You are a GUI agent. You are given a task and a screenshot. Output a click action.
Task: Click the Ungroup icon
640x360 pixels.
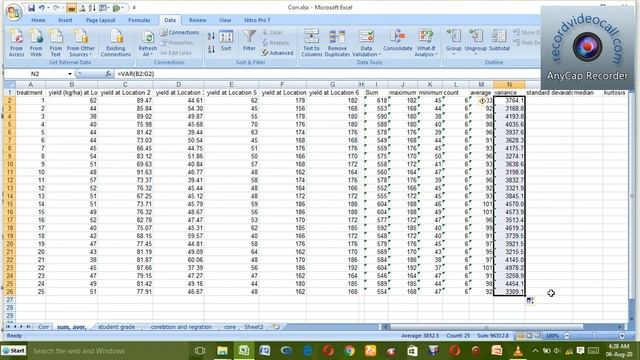476,37
